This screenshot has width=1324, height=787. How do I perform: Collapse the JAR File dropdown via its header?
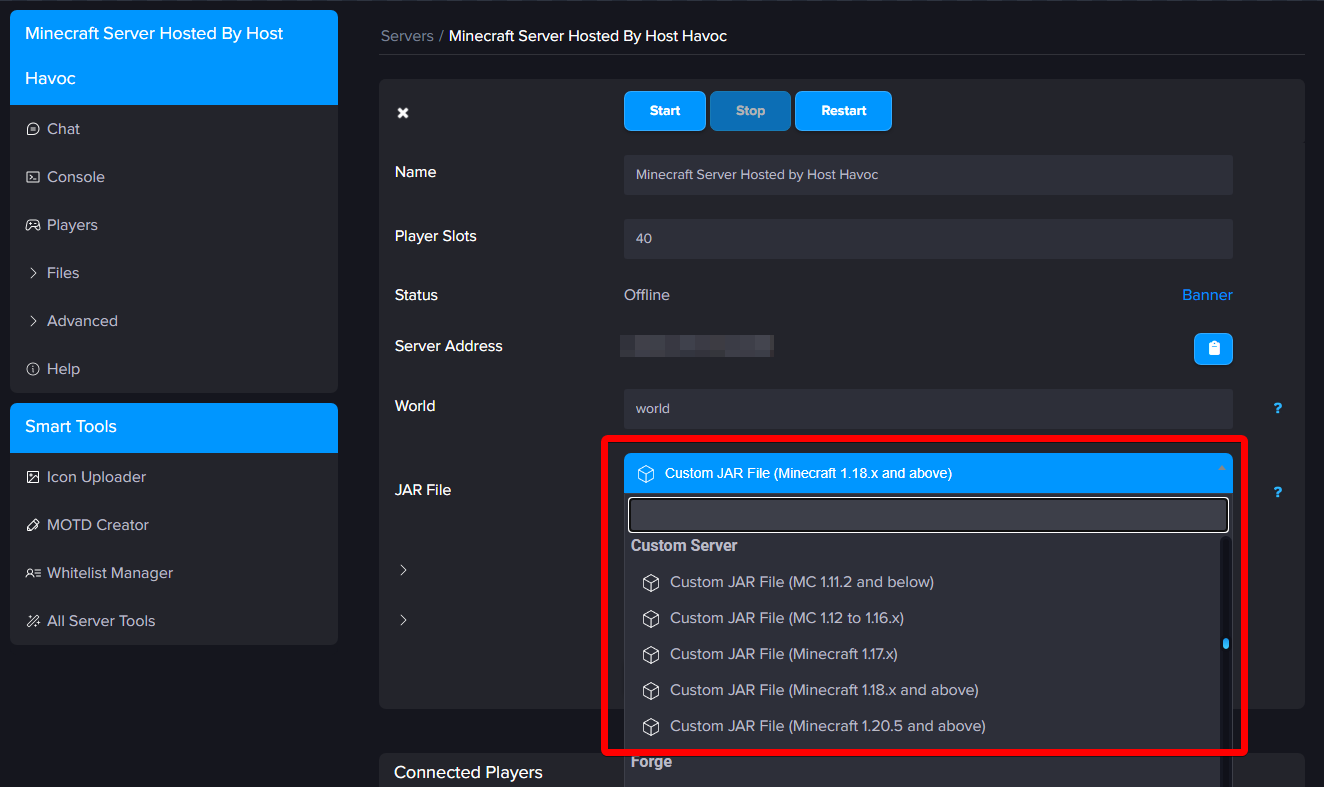coord(928,473)
